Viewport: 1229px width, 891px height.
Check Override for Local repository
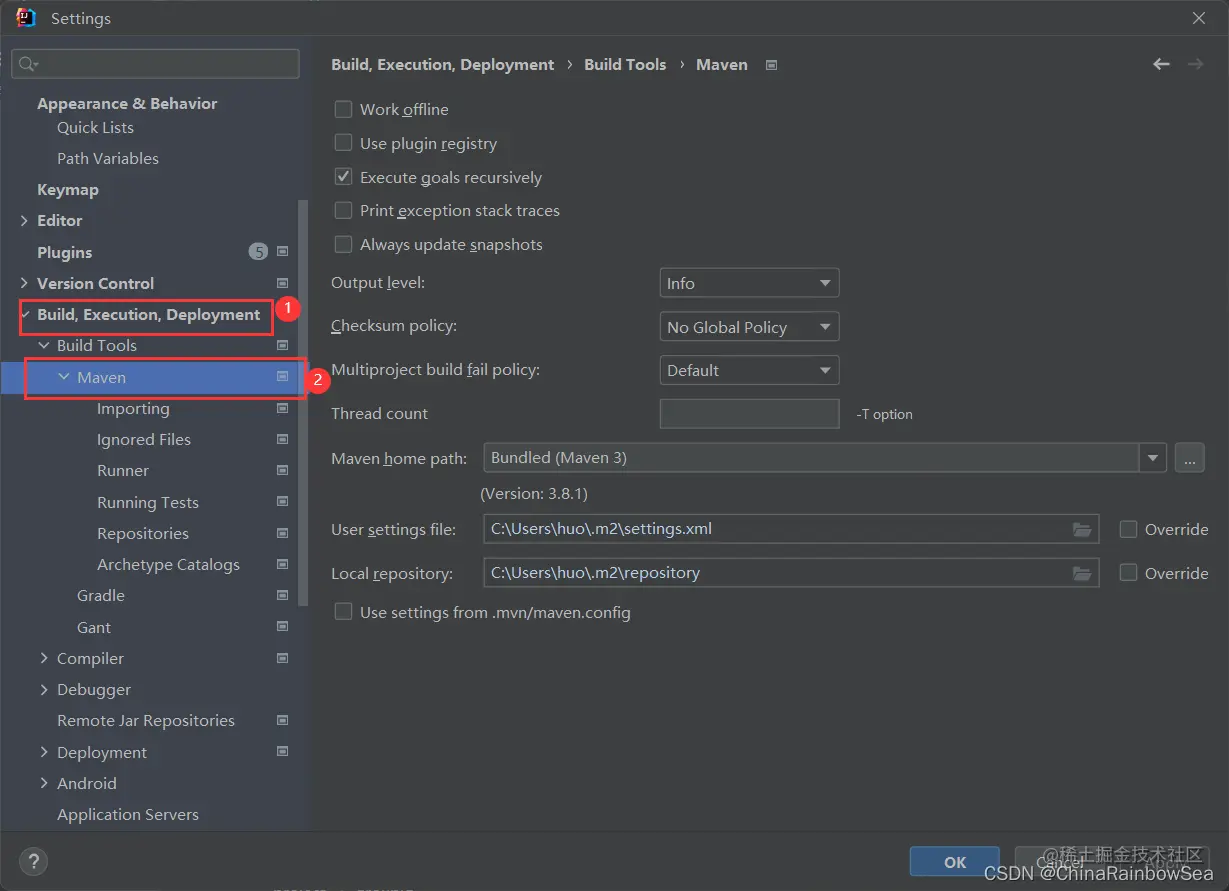tap(1128, 573)
